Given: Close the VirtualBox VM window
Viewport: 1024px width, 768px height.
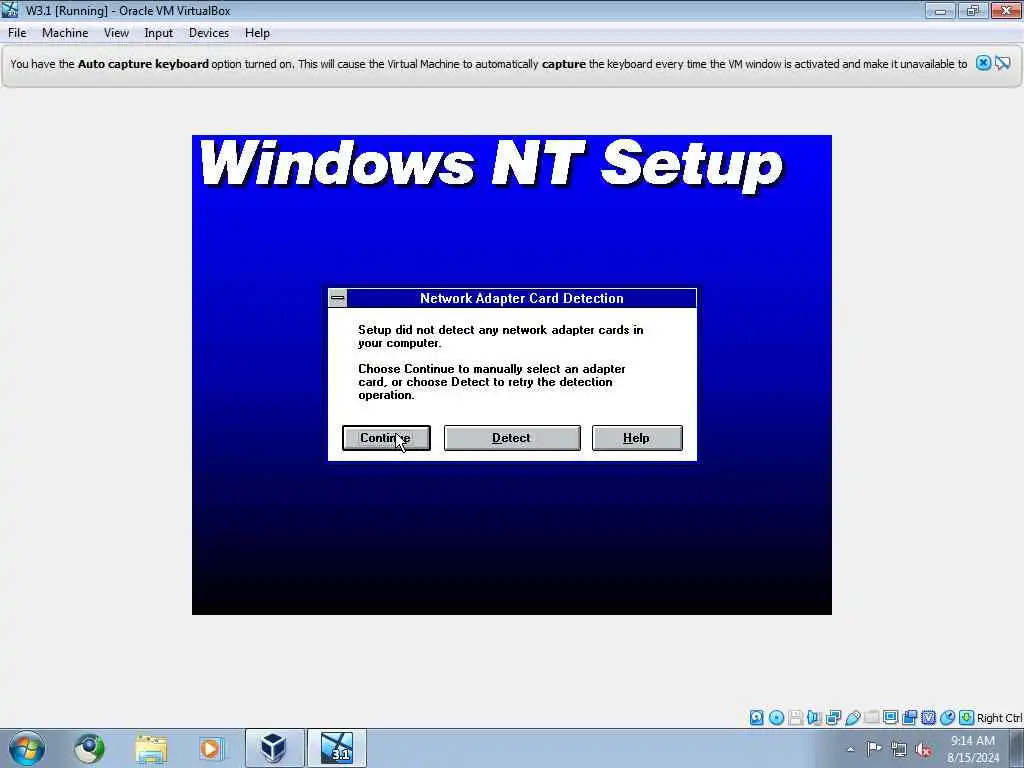Looking at the screenshot, I should coord(1006,10).
